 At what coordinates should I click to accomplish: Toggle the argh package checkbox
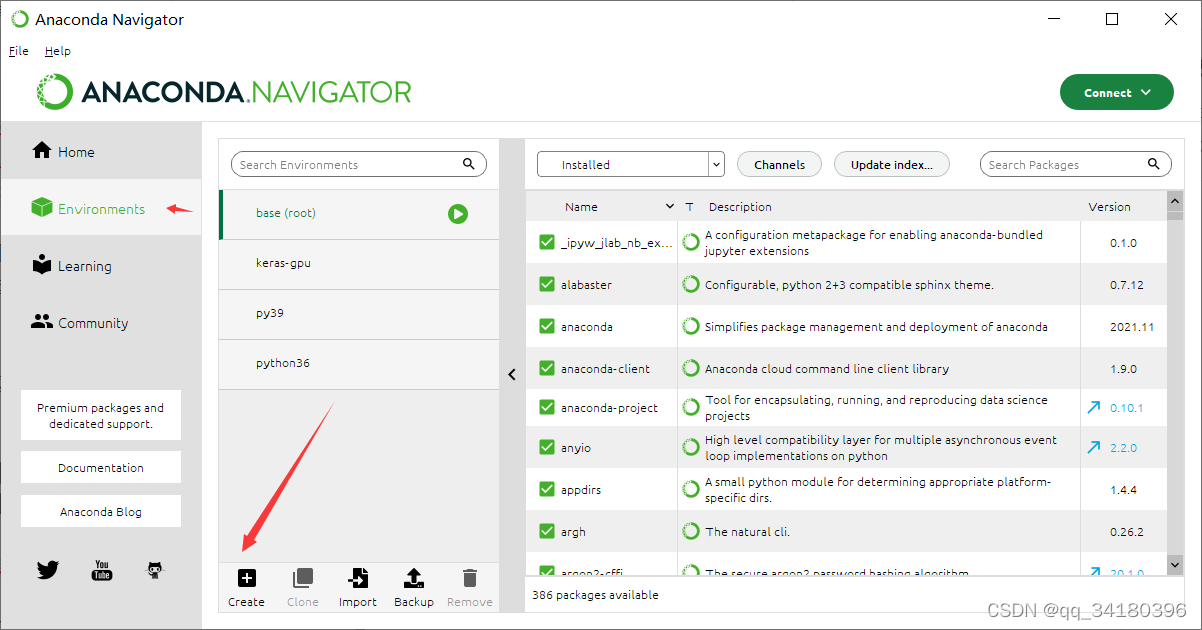coord(547,531)
